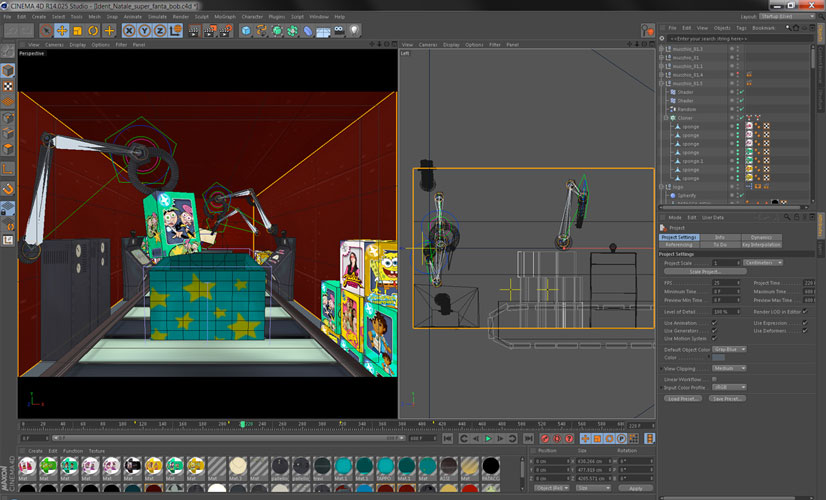This screenshot has height=500, width=826.
Task: Click the Scale Project button
Action: point(705,271)
